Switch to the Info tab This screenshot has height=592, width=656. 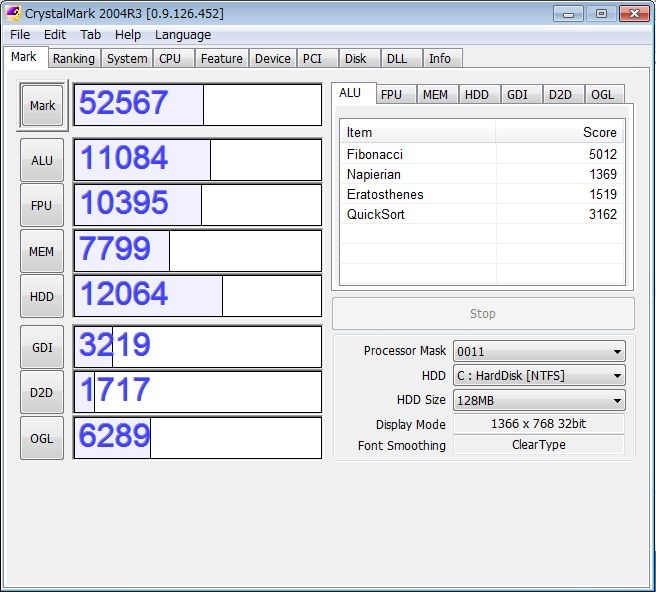[443, 59]
